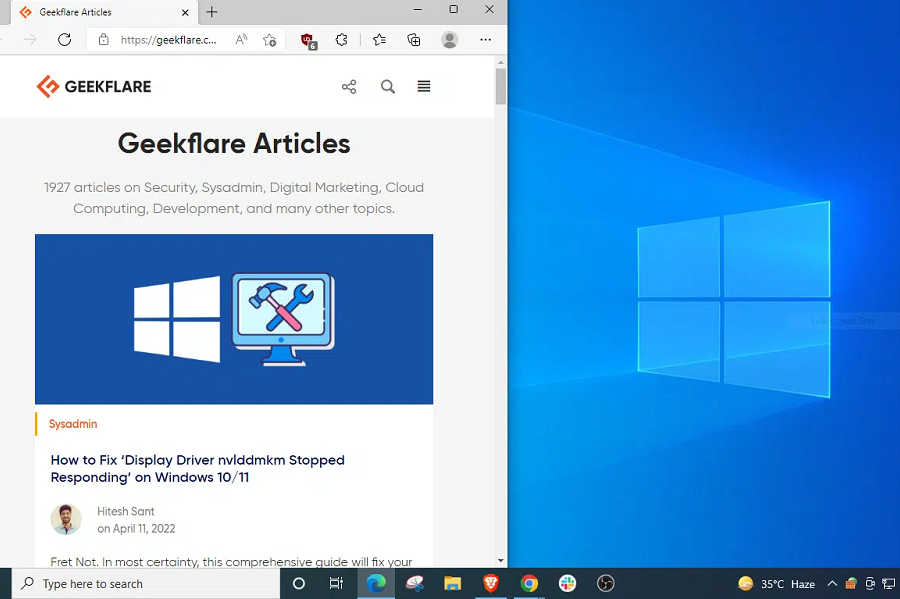Open the Sysadmin category link

73,424
